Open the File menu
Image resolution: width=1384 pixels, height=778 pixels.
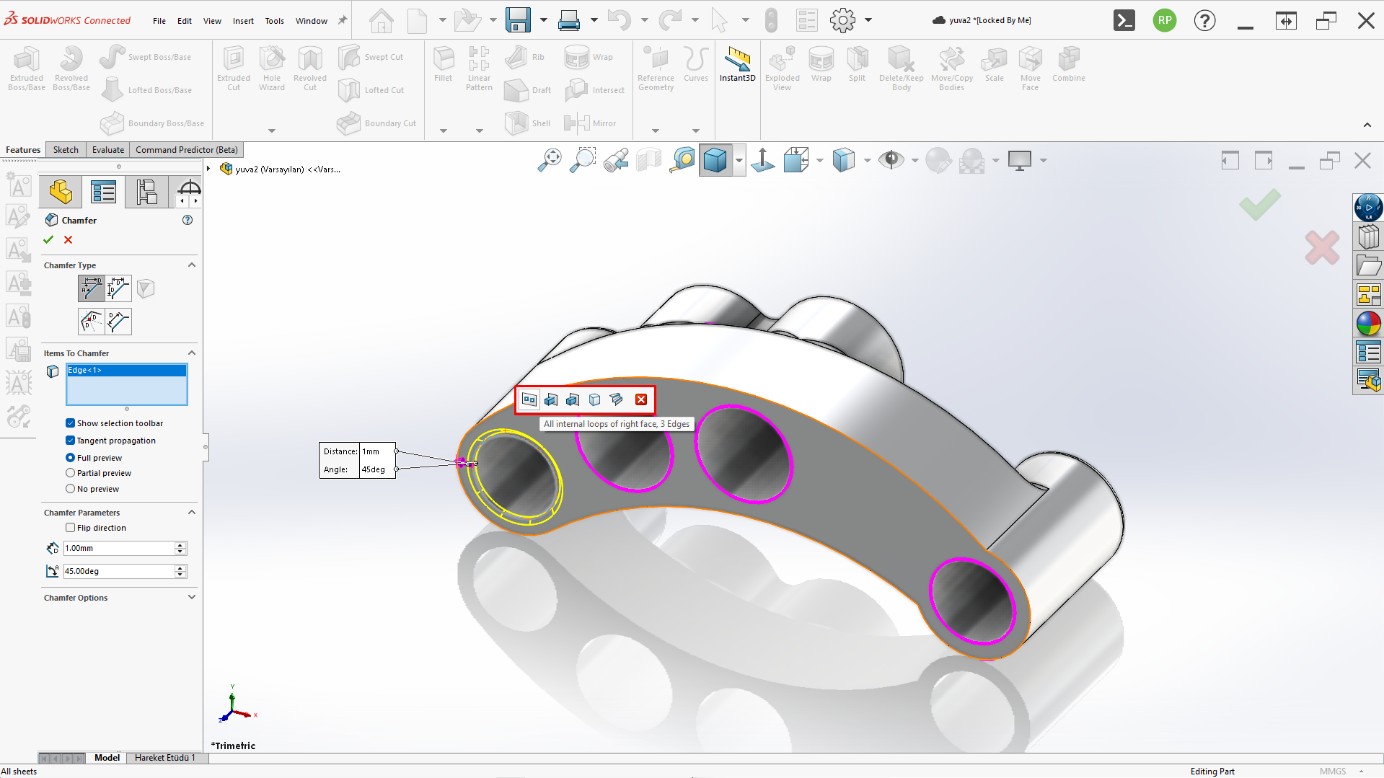pyautogui.click(x=159, y=21)
